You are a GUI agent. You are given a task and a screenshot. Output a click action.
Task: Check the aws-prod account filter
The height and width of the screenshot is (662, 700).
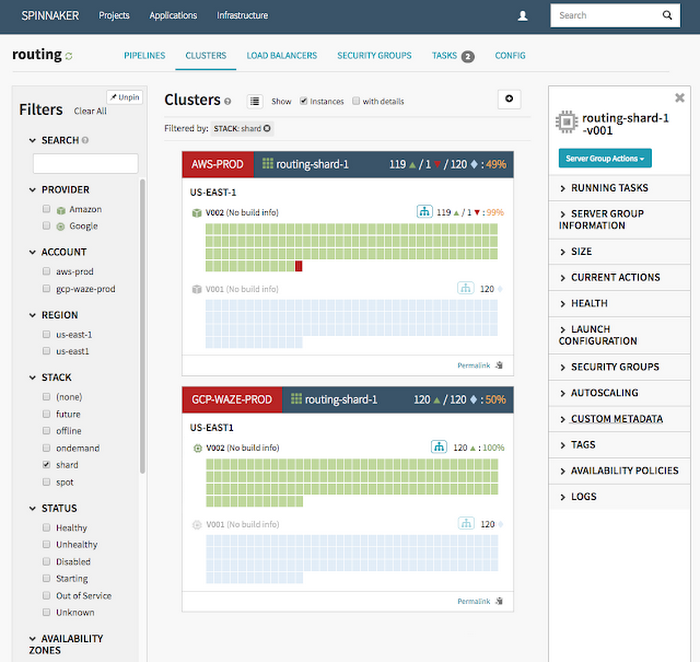(46, 271)
